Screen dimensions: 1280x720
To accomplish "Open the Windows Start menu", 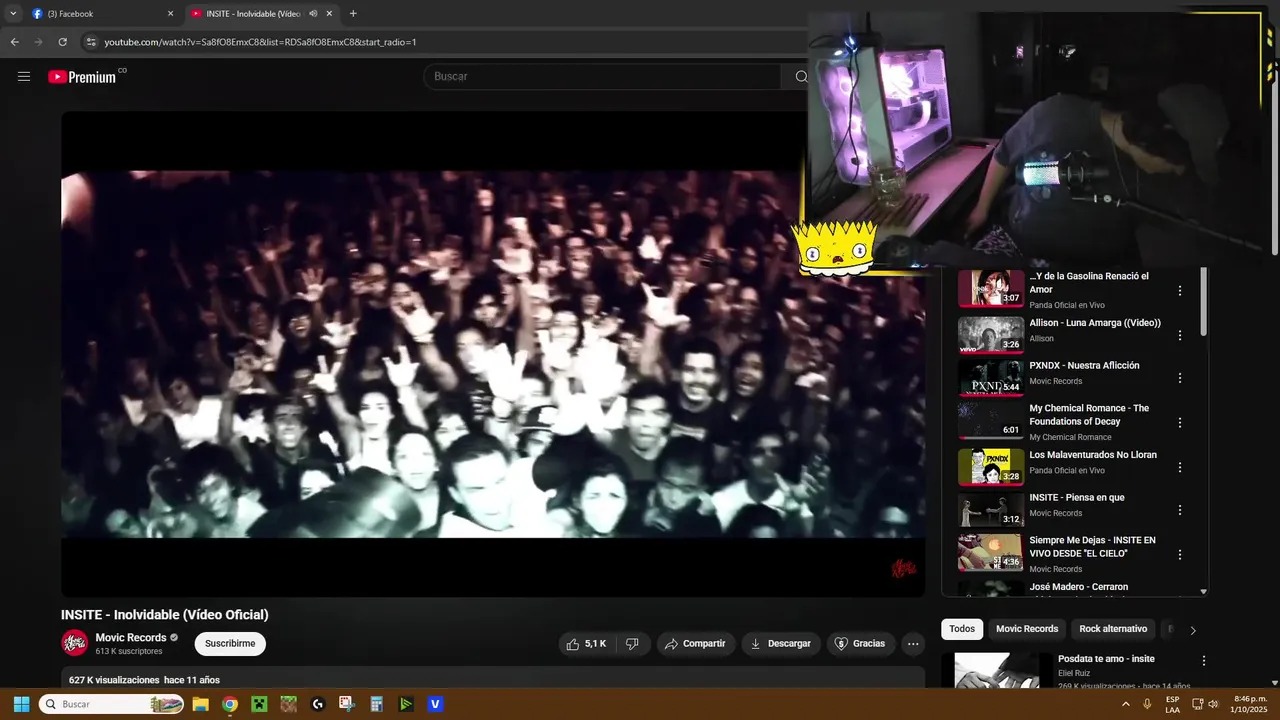I will pos(21,704).
